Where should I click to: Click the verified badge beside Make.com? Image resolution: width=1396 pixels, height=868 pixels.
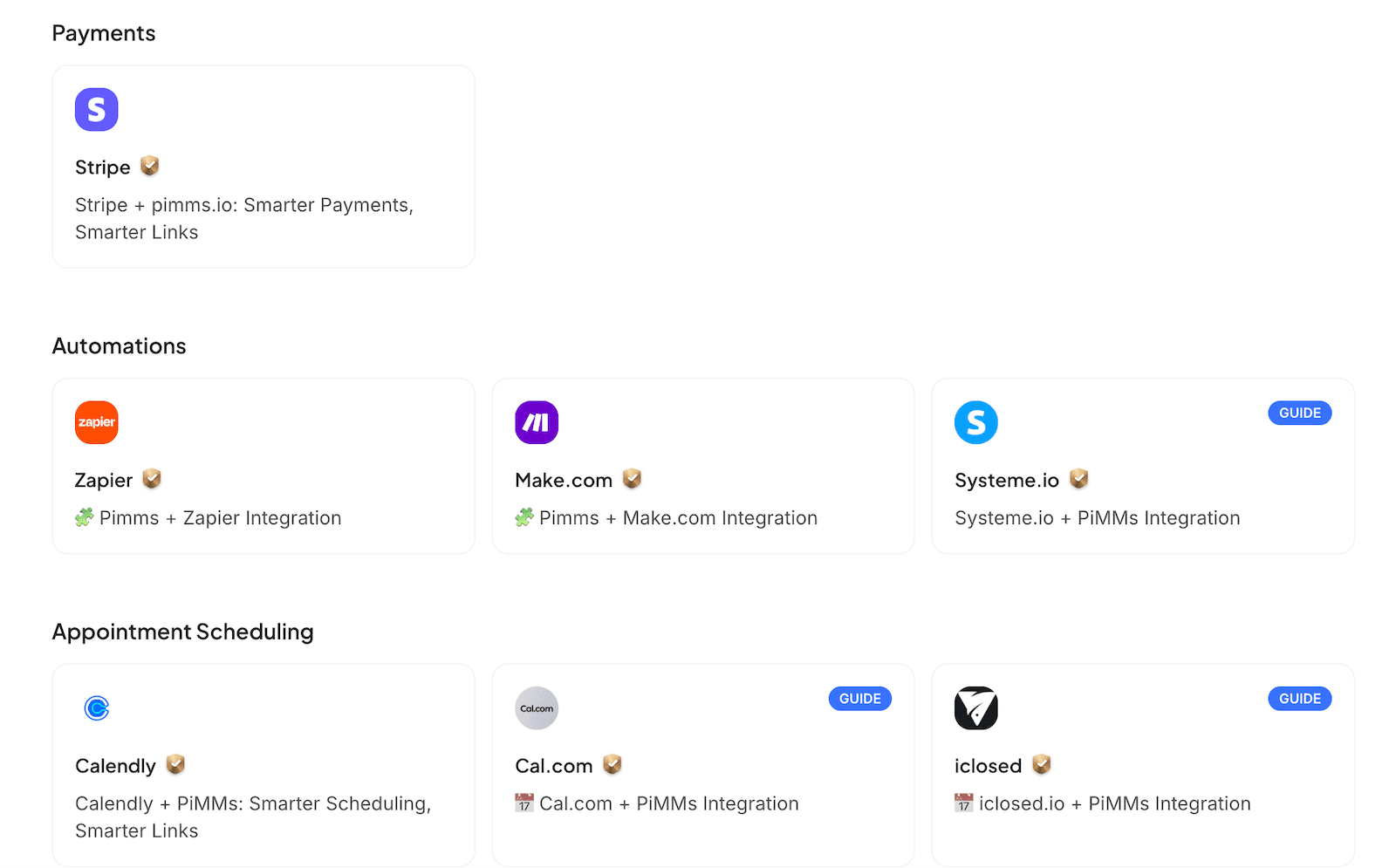633,479
